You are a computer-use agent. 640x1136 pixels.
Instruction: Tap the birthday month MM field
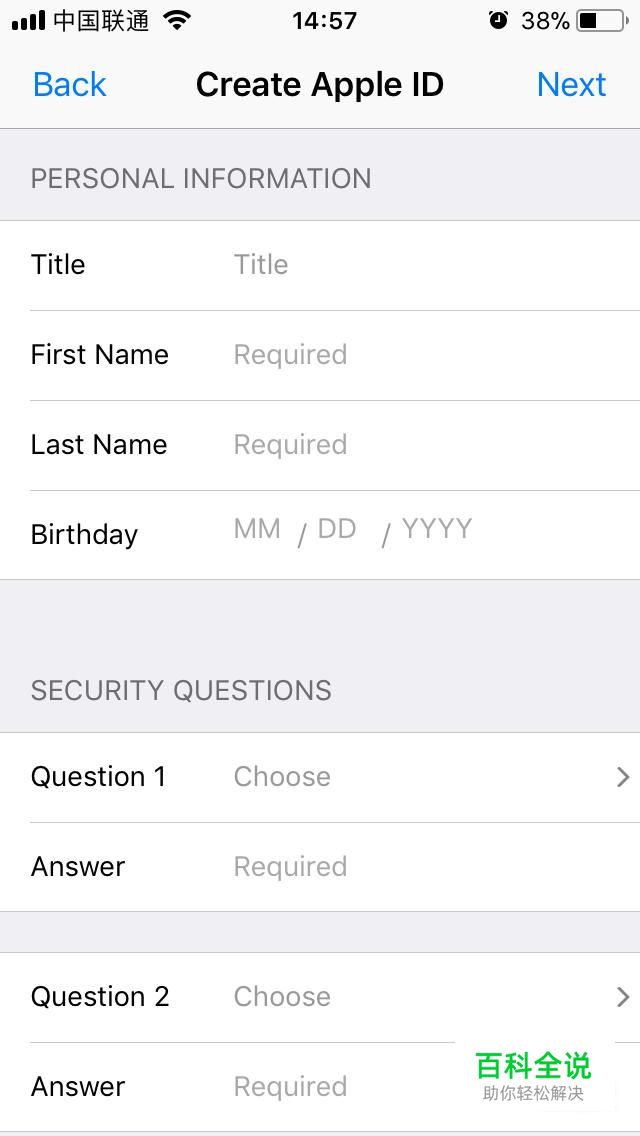click(257, 530)
